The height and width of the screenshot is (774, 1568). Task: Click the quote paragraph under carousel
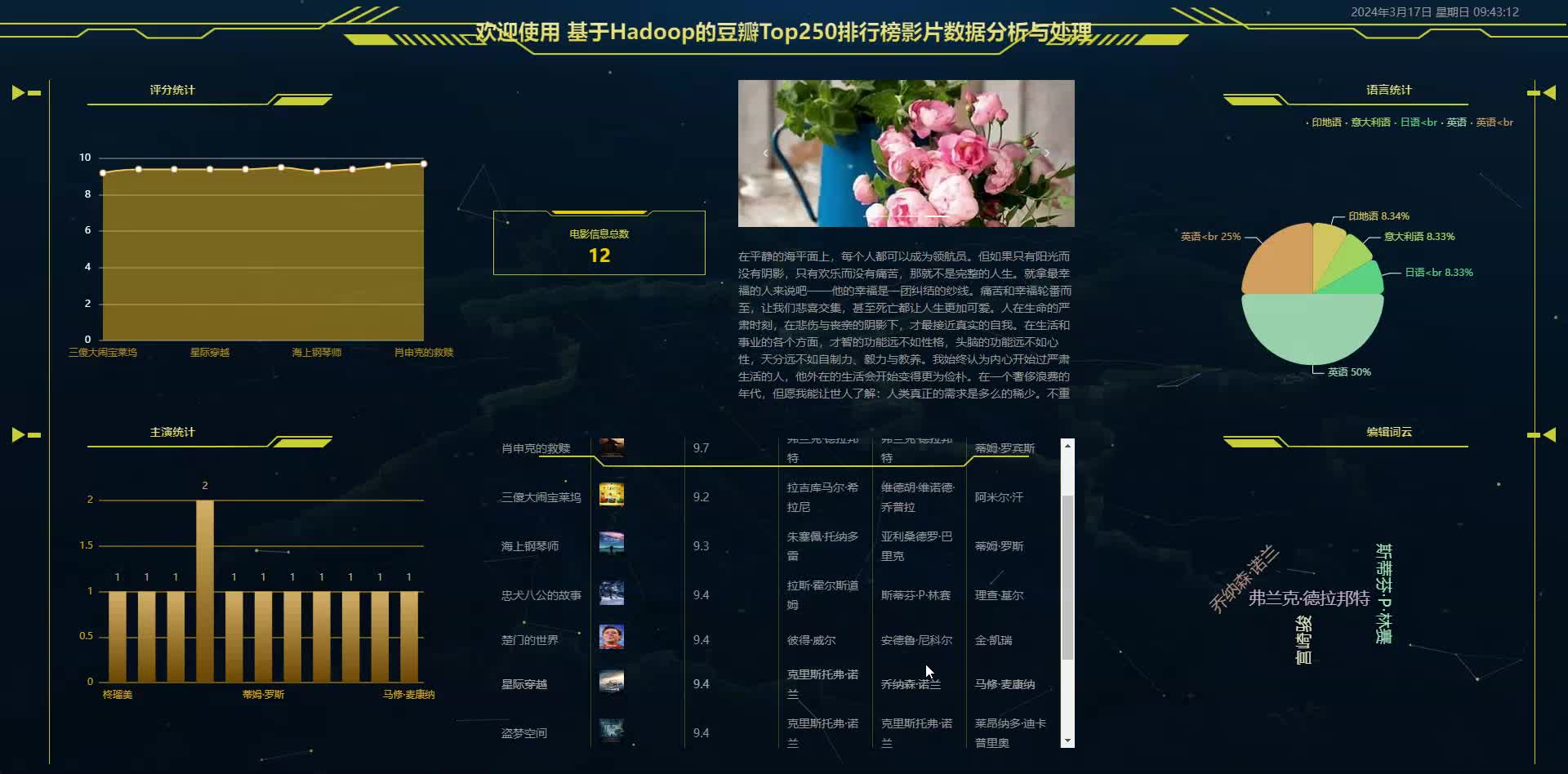tap(904, 325)
